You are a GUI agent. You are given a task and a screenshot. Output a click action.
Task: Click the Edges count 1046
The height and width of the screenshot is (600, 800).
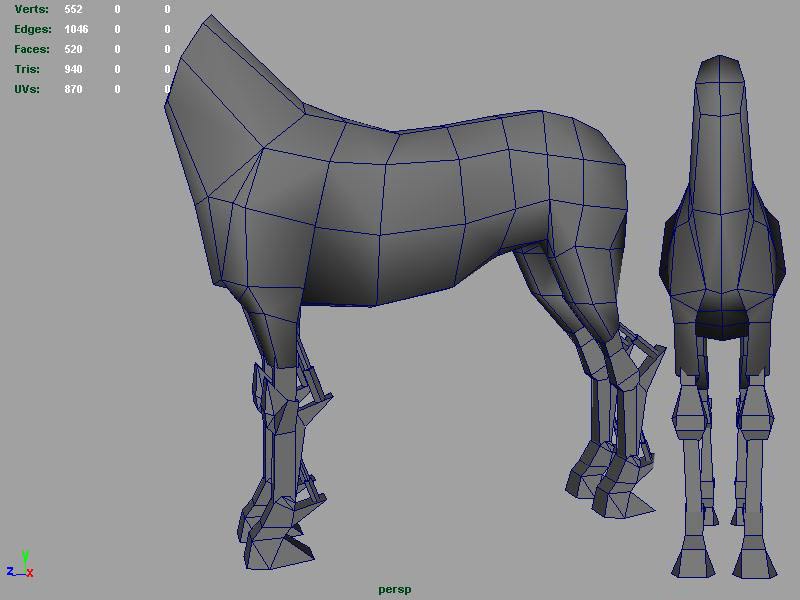[x=77, y=29]
